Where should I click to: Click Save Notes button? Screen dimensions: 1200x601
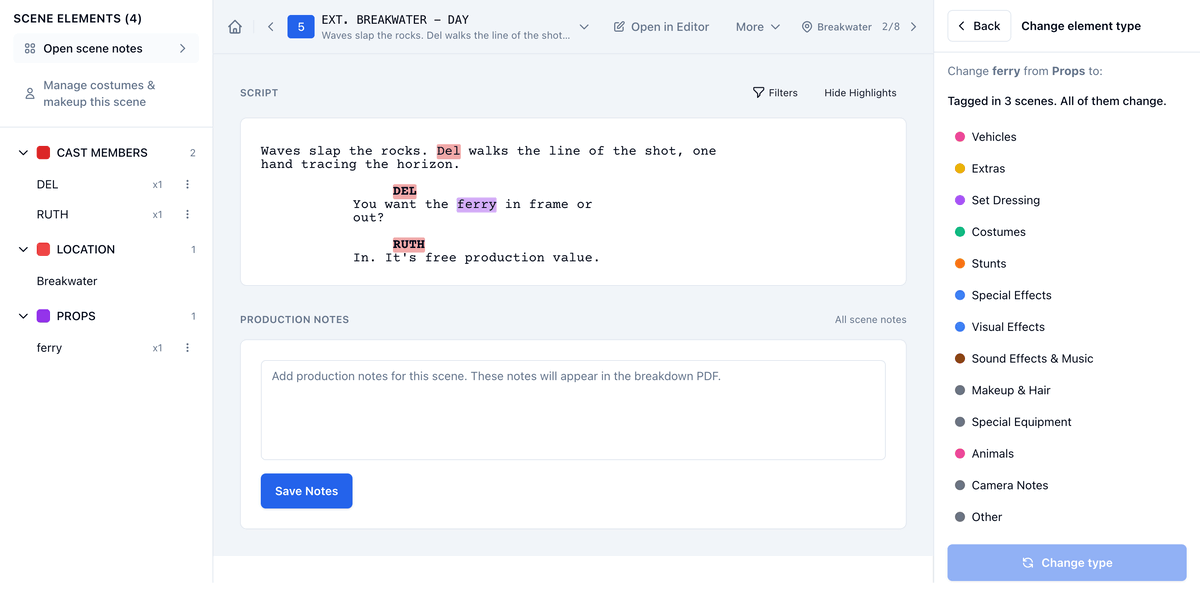[x=306, y=491]
